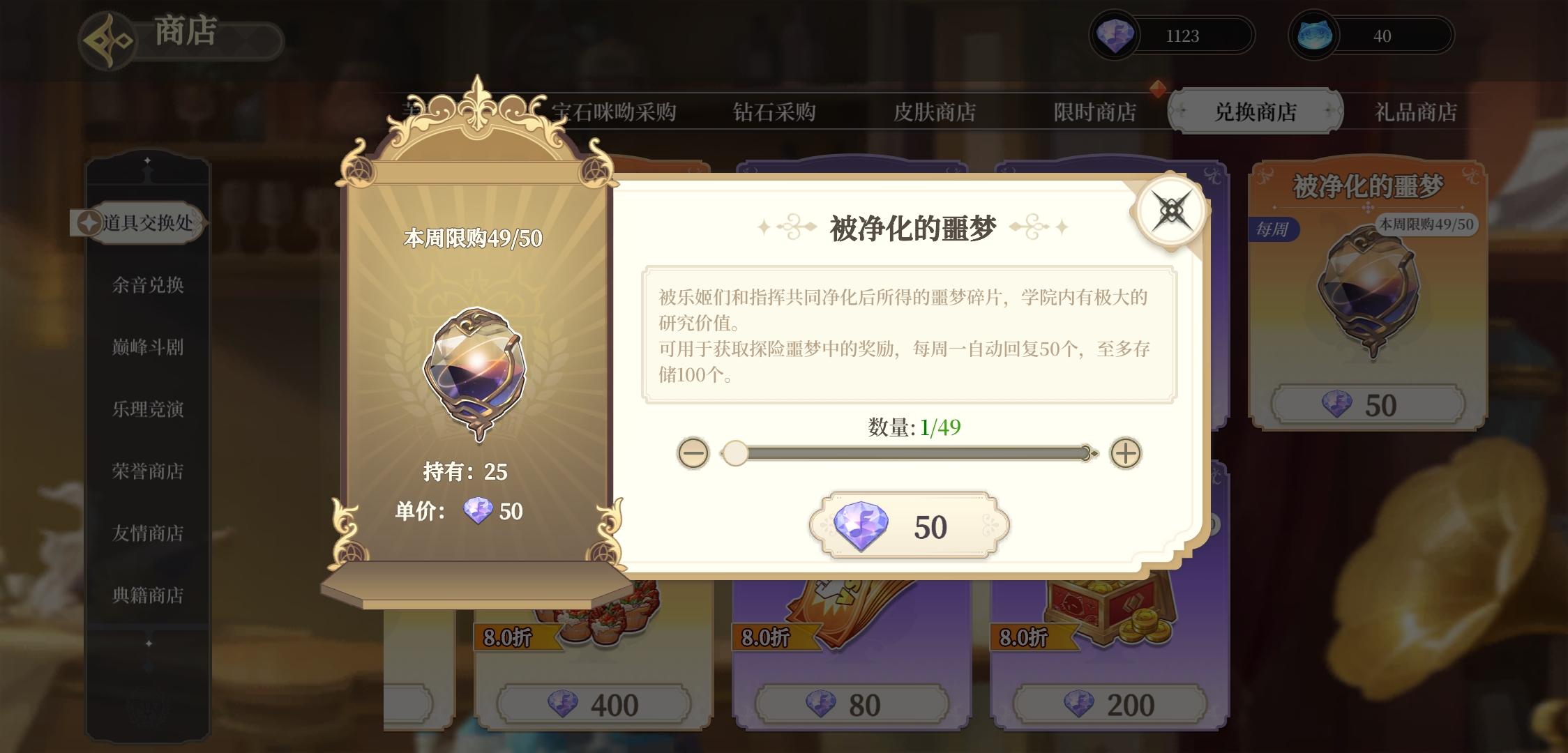Switch to the 钻石采购 tab
The image size is (1568, 753).
click(x=774, y=112)
